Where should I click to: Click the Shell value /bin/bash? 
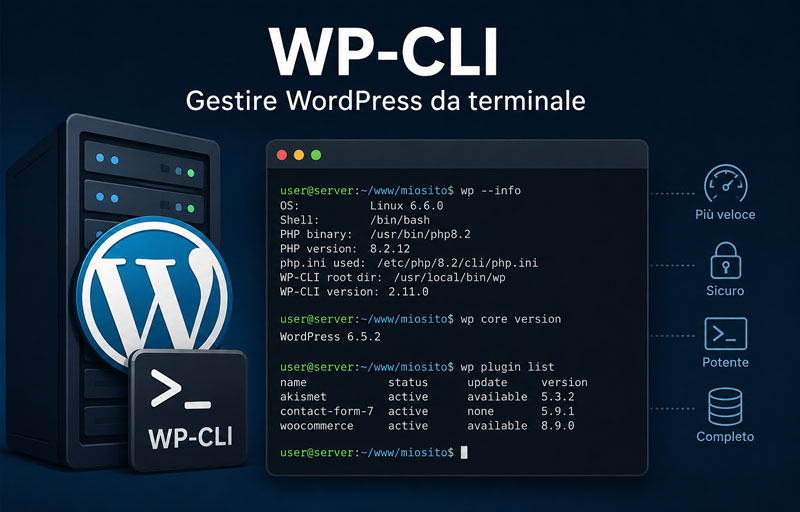pyautogui.click(x=400, y=220)
